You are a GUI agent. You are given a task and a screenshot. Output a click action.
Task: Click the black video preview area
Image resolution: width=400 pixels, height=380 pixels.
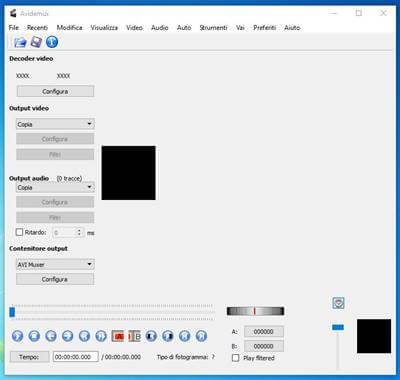[129, 173]
